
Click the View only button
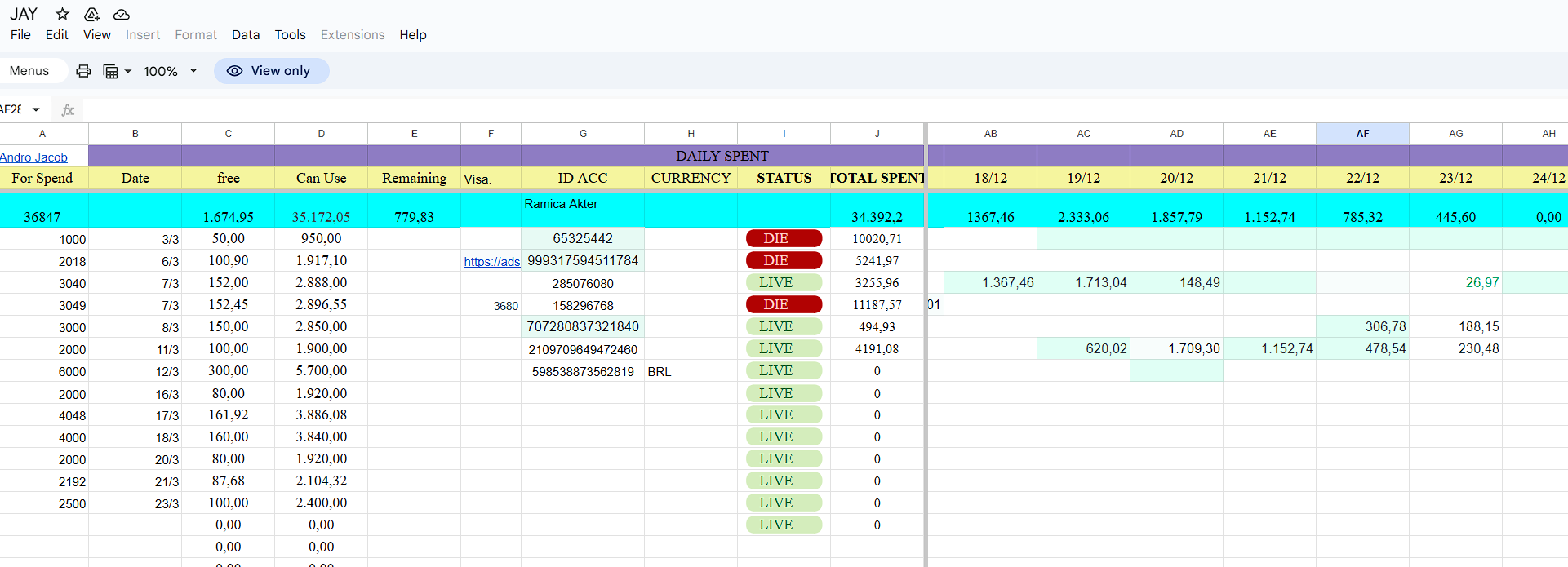tap(271, 71)
